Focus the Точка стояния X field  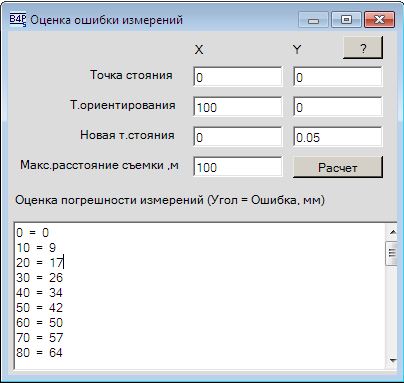[x=238, y=77]
